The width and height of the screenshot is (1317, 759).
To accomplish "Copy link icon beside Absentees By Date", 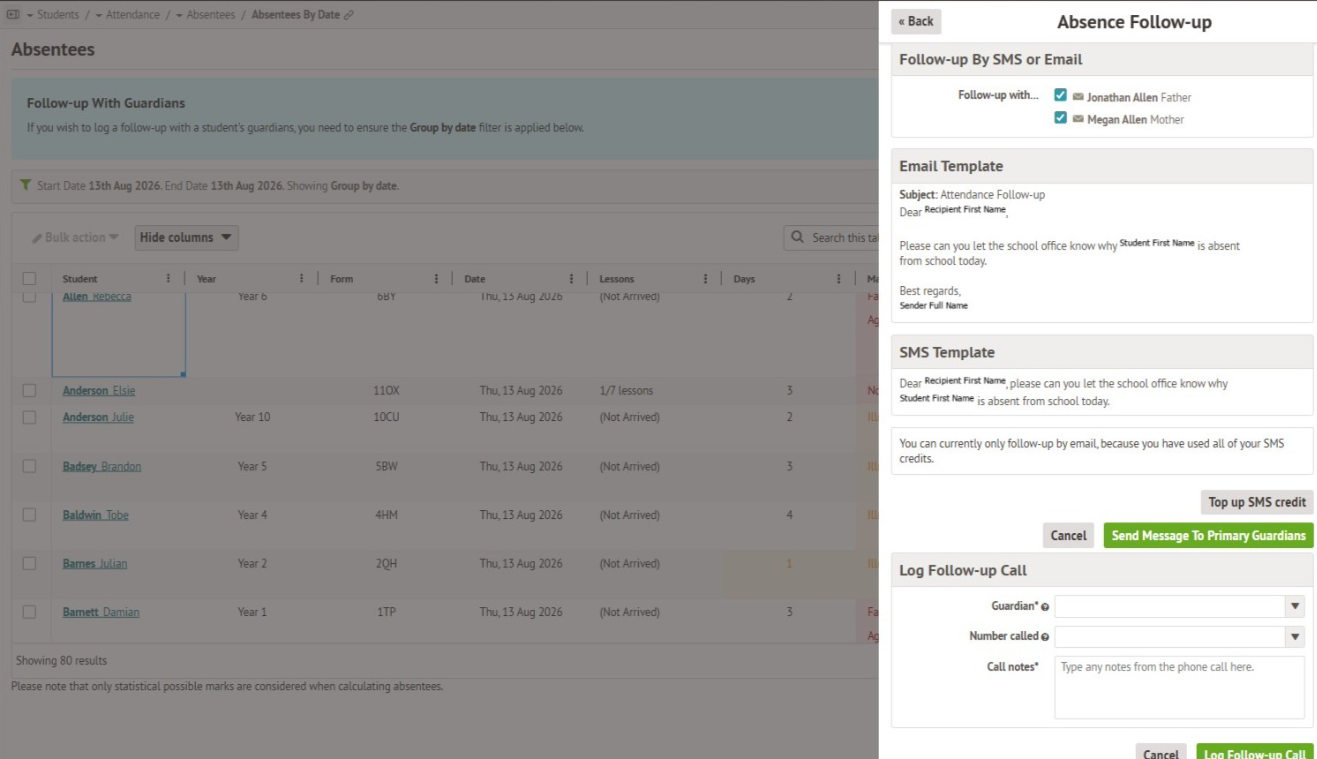I will click(x=348, y=15).
